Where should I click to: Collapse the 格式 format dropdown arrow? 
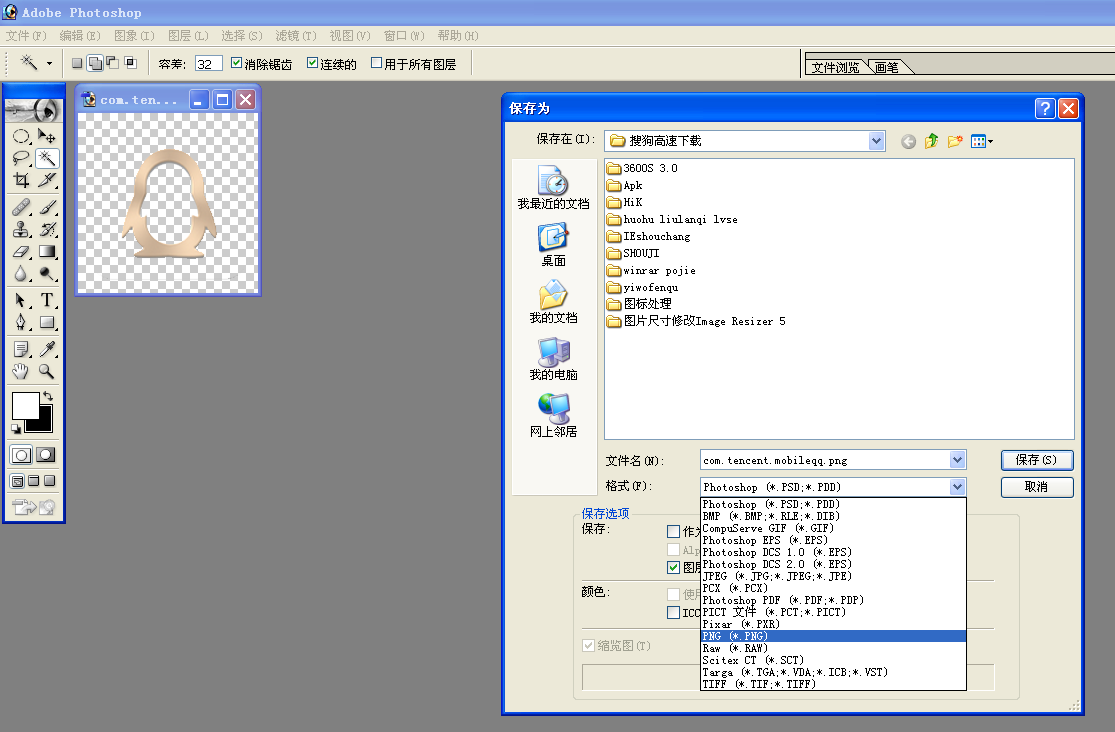point(957,487)
